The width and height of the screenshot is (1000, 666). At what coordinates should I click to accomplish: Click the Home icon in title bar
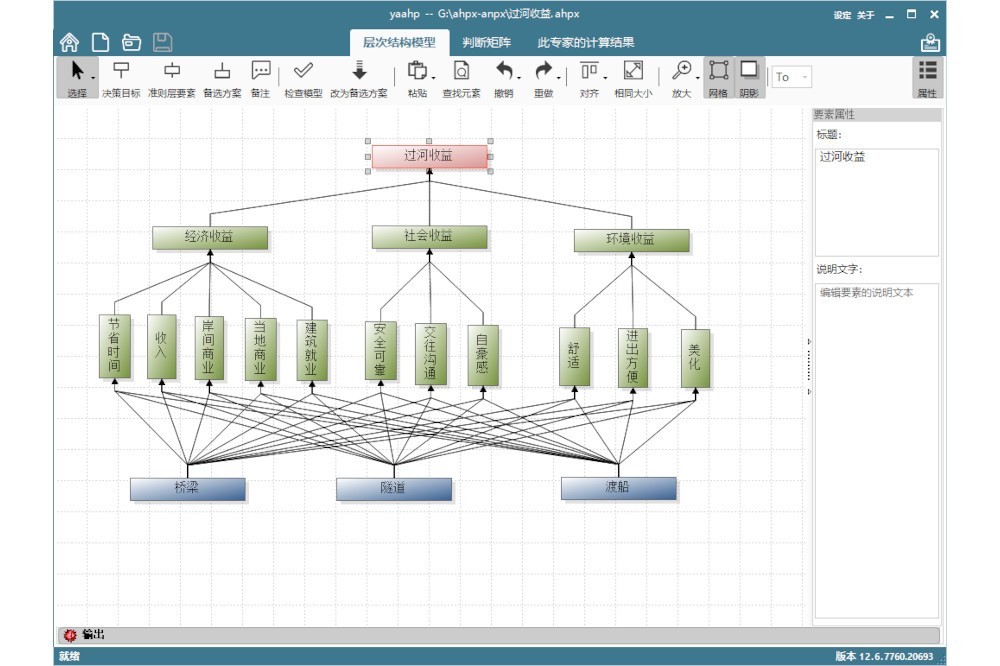pyautogui.click(x=69, y=42)
